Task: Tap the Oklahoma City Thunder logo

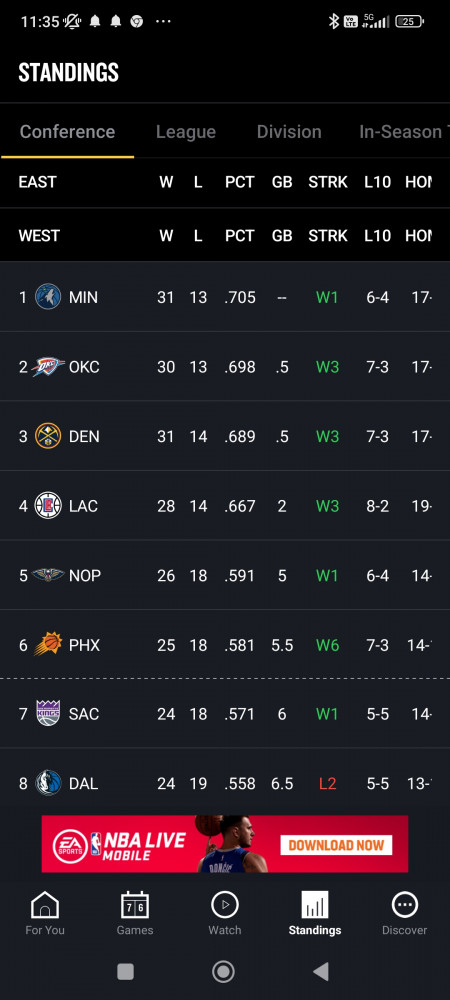Action: point(48,367)
